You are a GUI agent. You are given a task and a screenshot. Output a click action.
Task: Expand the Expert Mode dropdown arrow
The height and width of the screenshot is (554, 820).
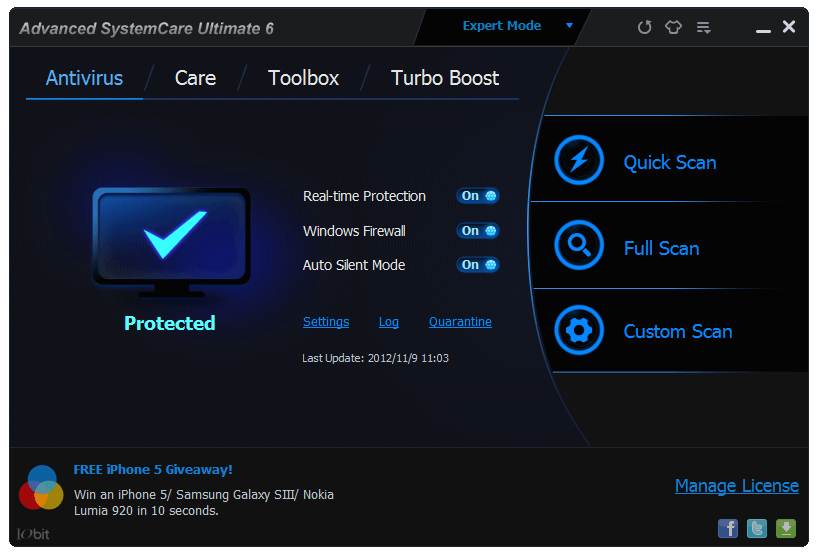[569, 26]
